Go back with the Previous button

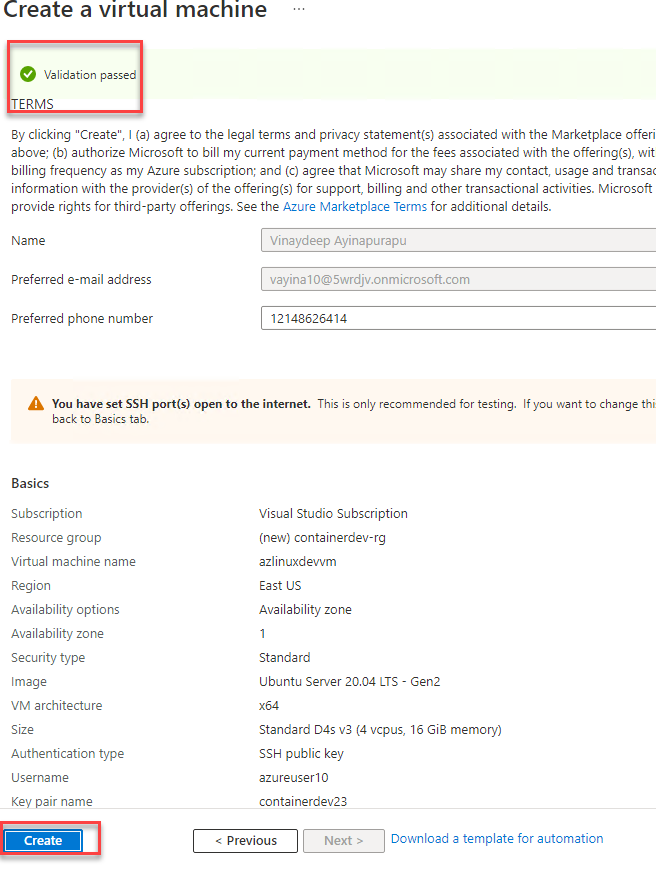pyautogui.click(x=245, y=840)
